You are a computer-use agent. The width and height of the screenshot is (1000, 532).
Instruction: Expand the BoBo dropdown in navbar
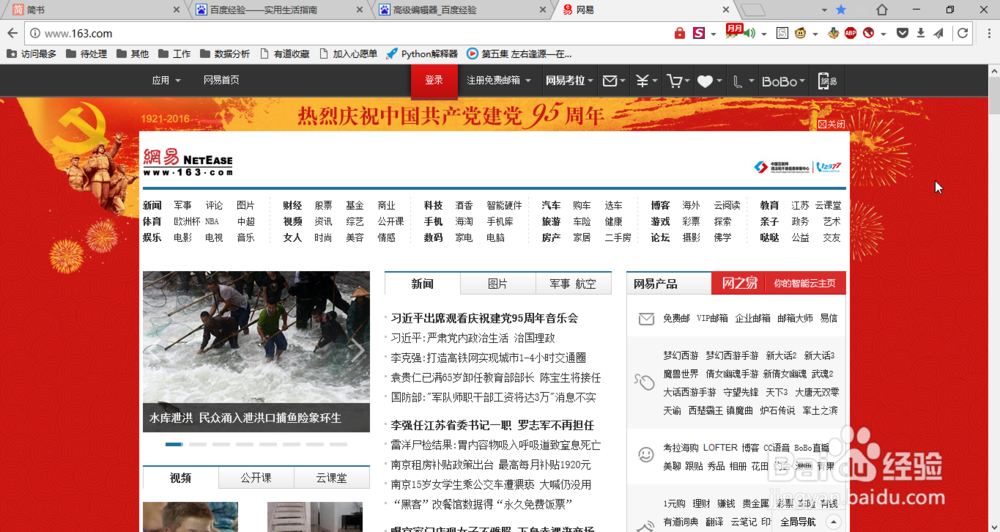783,81
